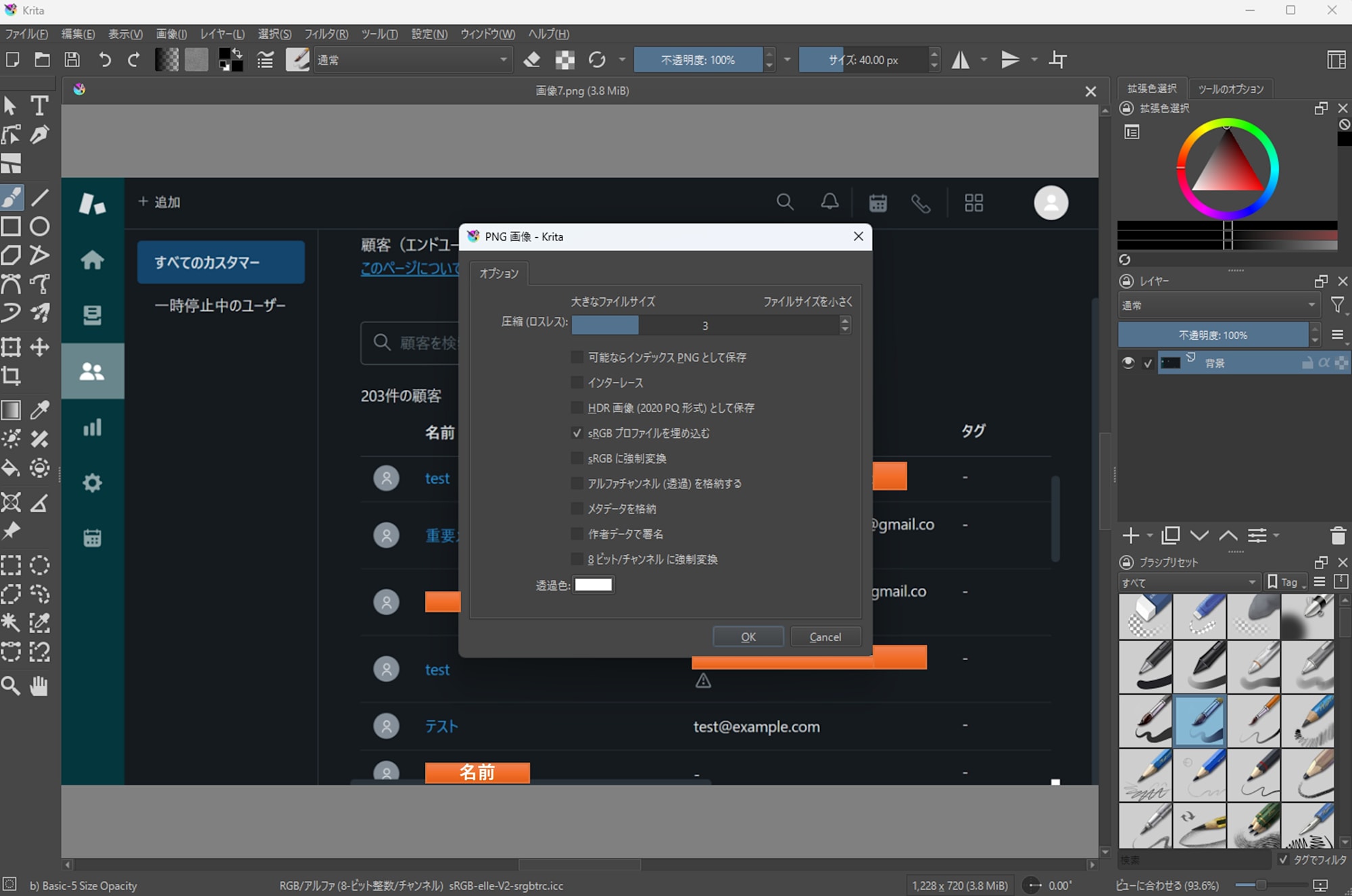Check アルファチャンネル (透過) を格納する
The height and width of the screenshot is (896, 1352).
point(575,483)
